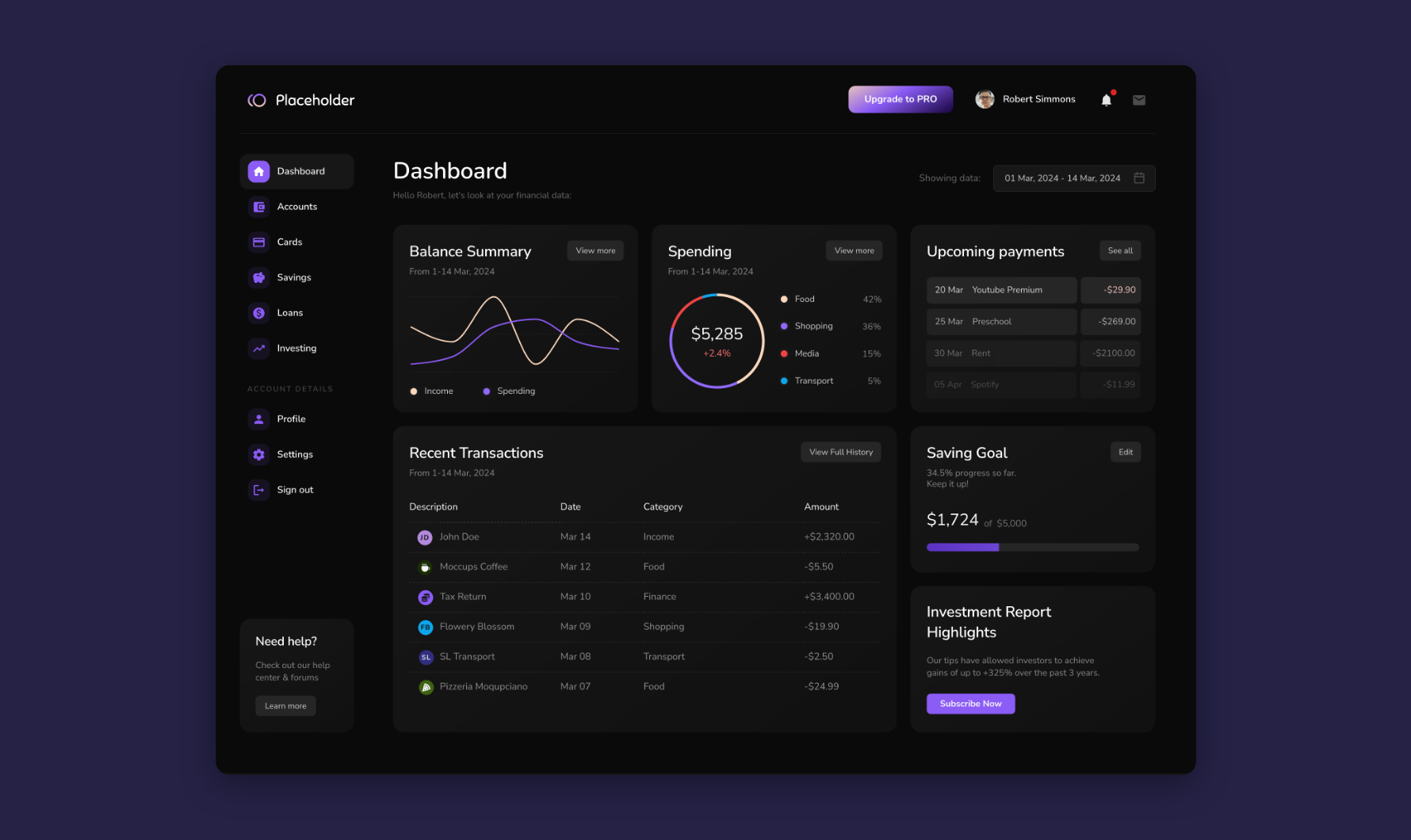Click the Sign out arrow icon

click(258, 490)
